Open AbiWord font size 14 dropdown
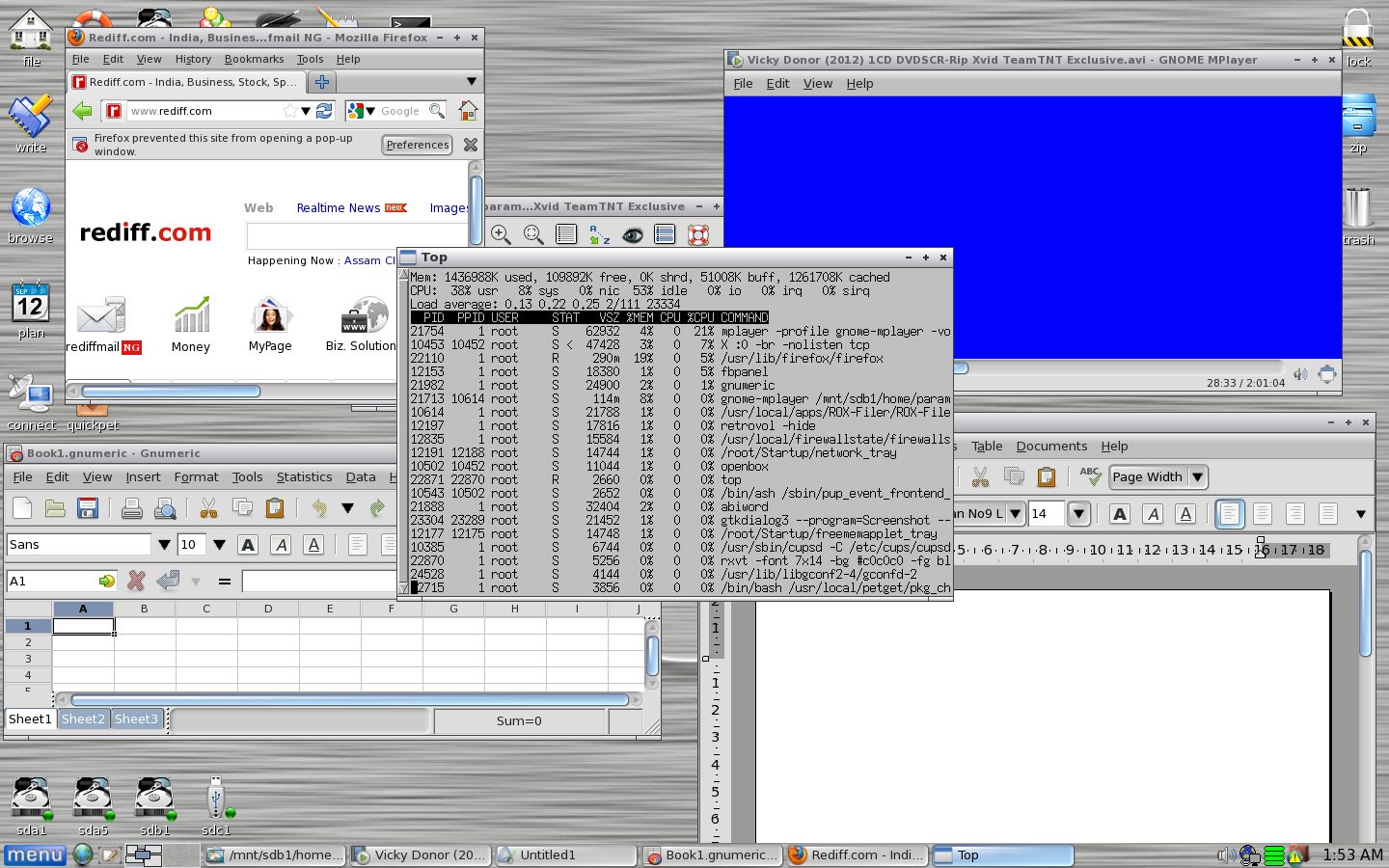Image resolution: width=1389 pixels, height=868 pixels. tap(1079, 514)
